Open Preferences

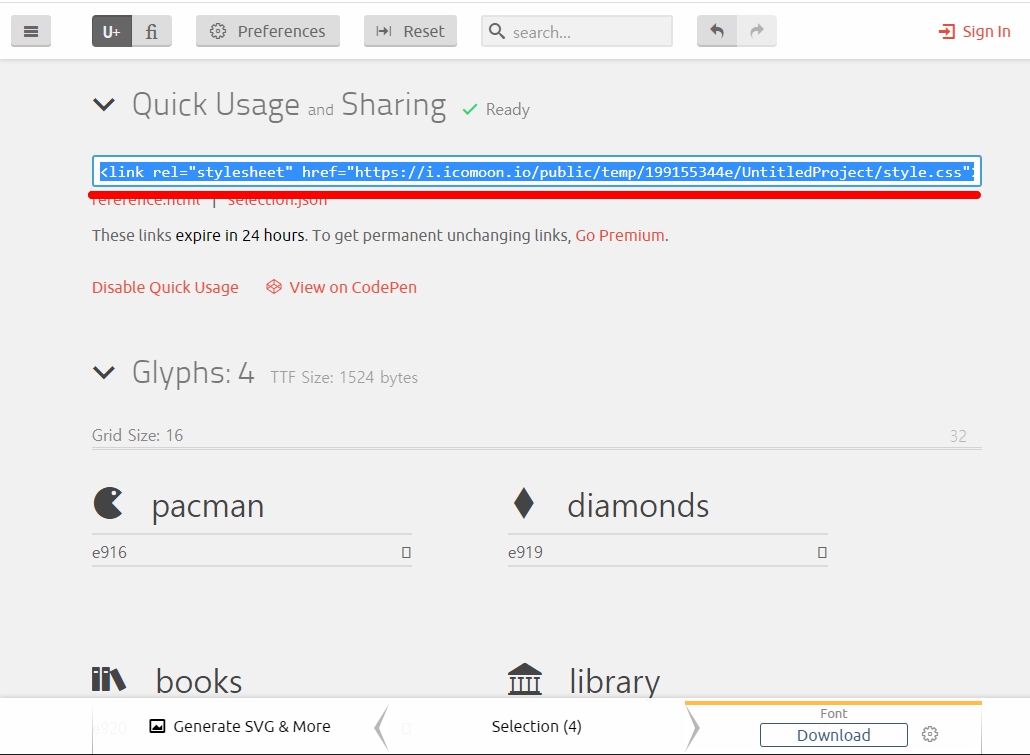[x=268, y=31]
